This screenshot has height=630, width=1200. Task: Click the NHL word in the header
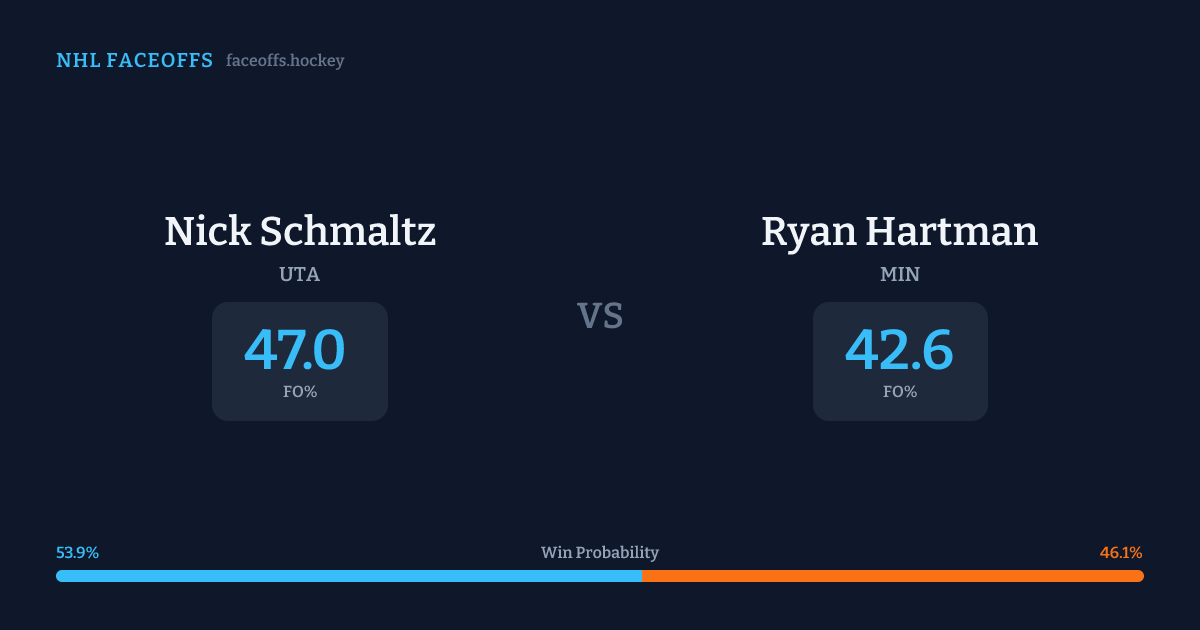tap(78, 61)
